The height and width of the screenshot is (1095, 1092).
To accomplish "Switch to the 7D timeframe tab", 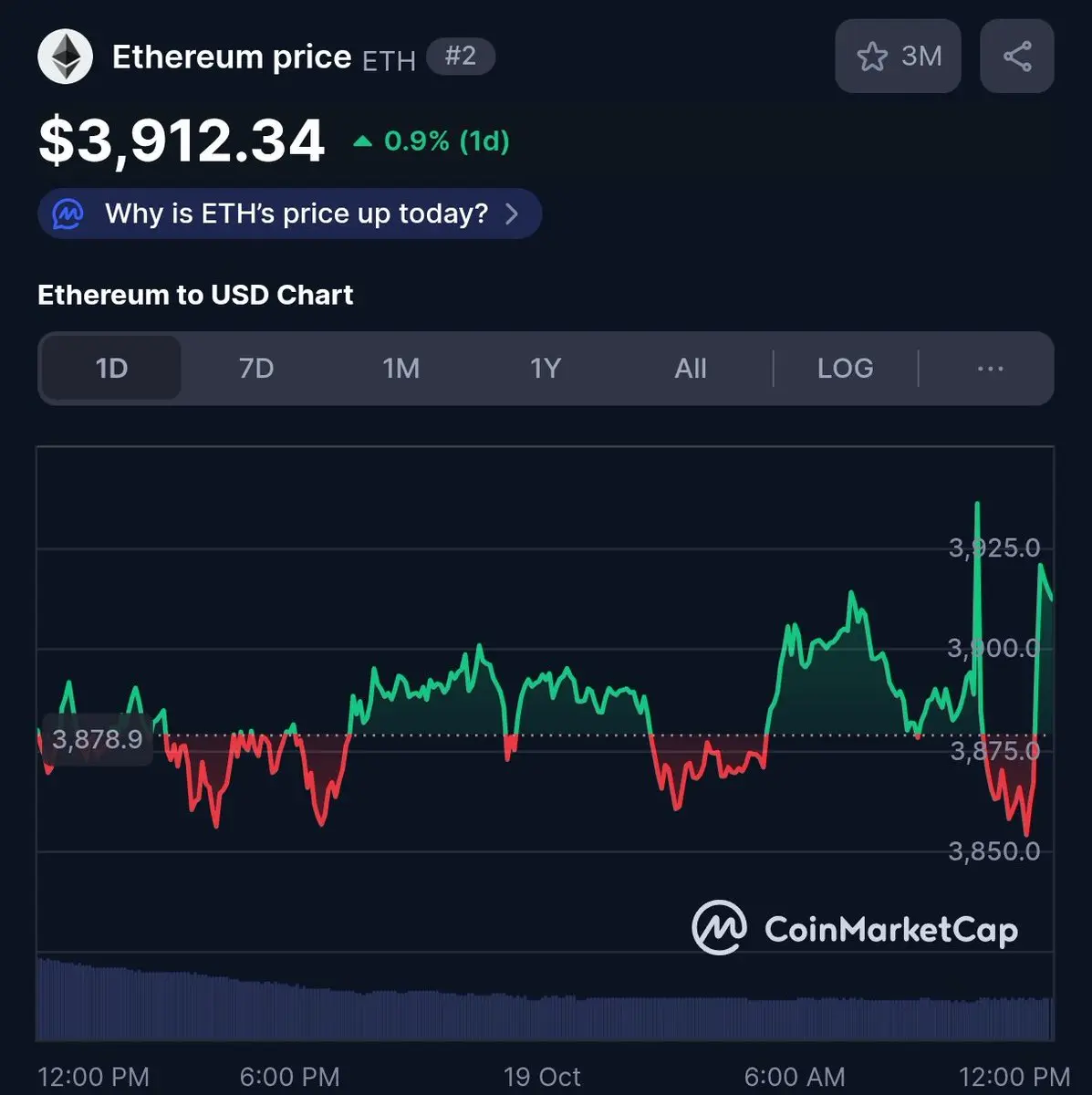I will click(256, 369).
